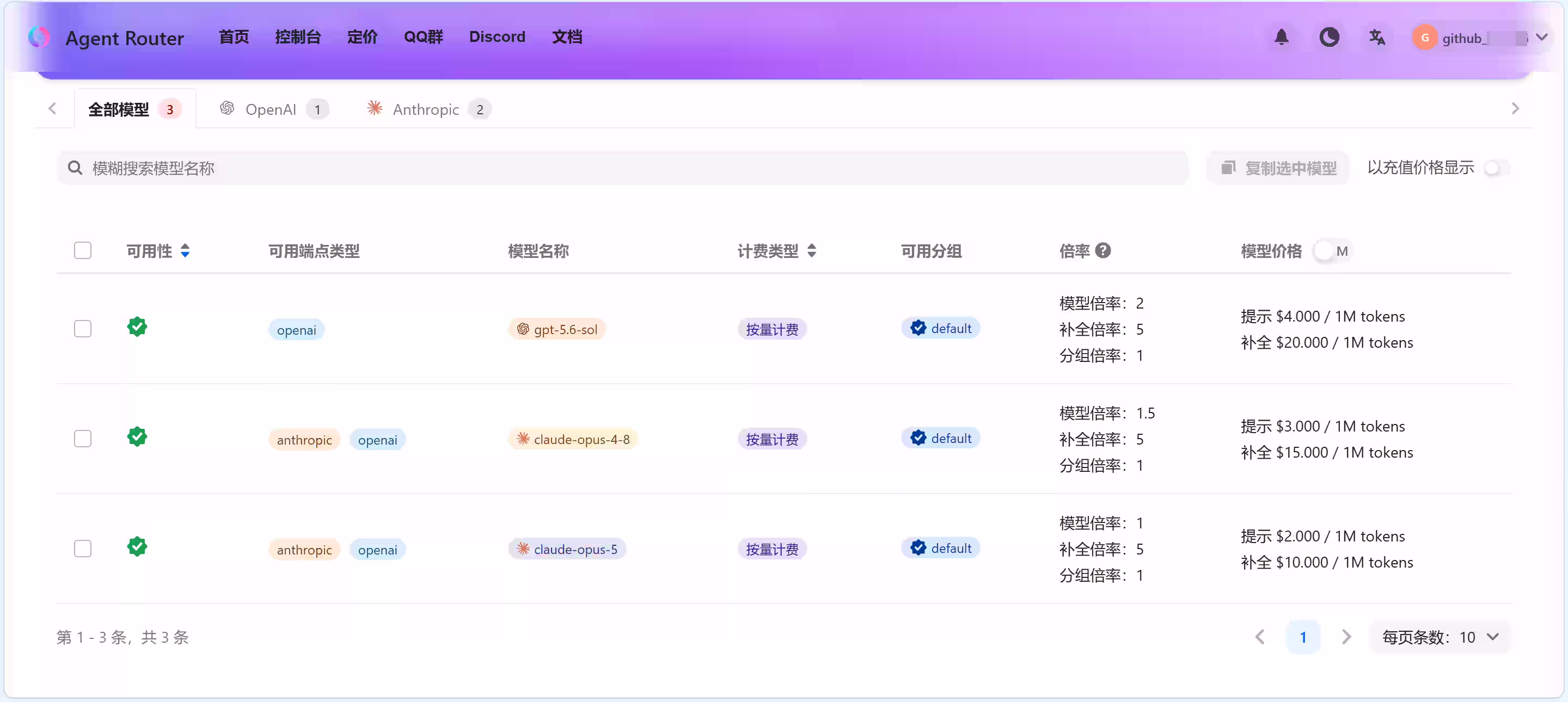Open Discord in navigation
The width and height of the screenshot is (1568, 702).
[x=497, y=37]
